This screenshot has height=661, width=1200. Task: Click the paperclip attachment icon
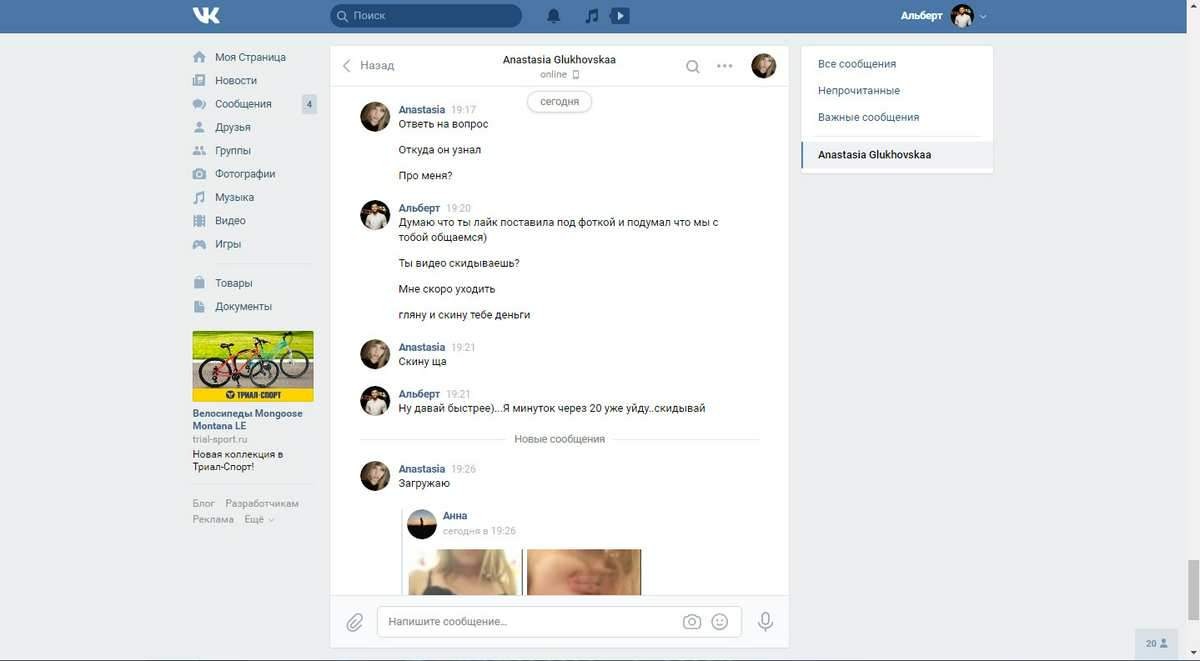[x=354, y=622]
